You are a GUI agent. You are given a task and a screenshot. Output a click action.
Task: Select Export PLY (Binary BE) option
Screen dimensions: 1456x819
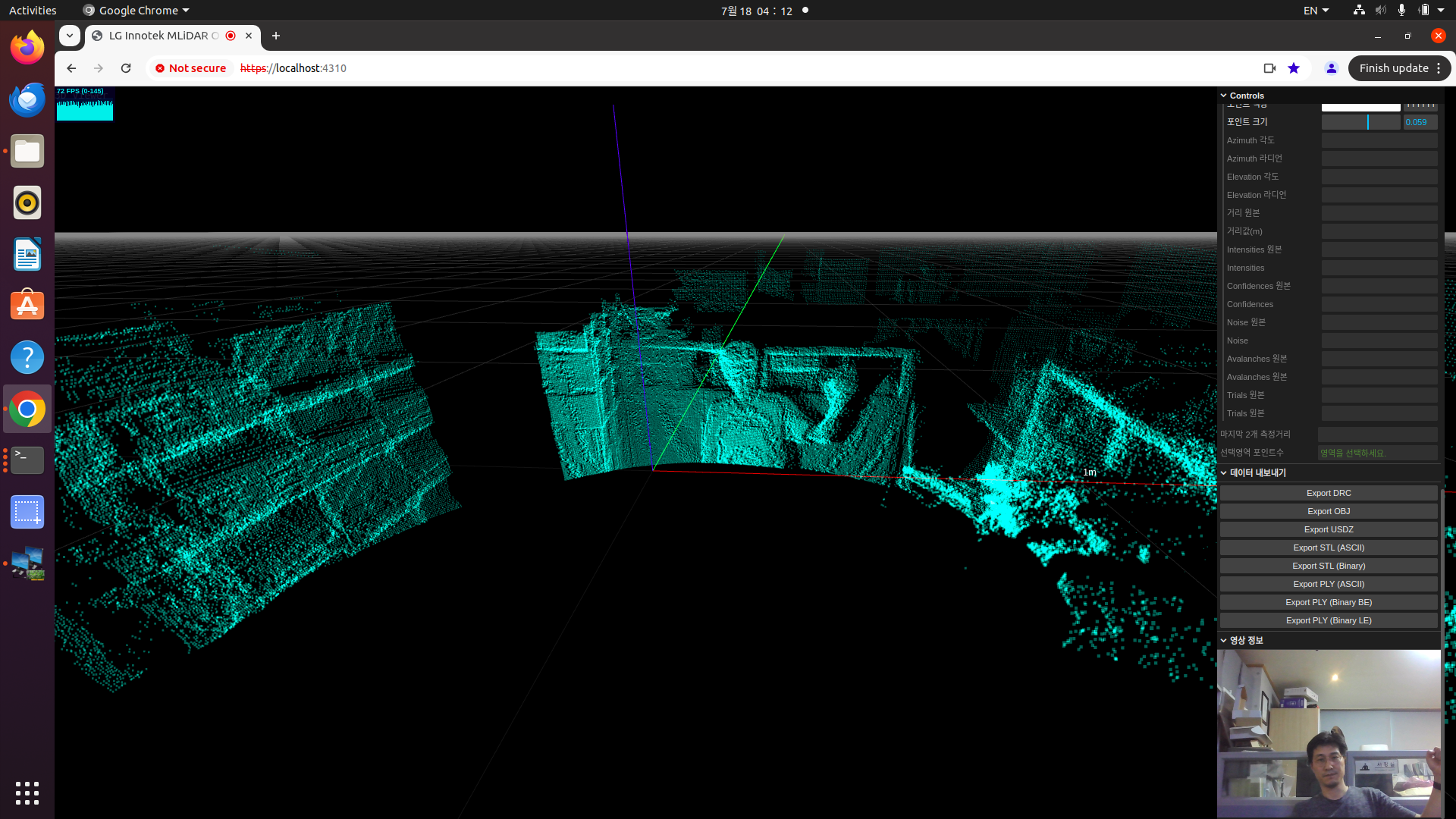tap(1328, 602)
